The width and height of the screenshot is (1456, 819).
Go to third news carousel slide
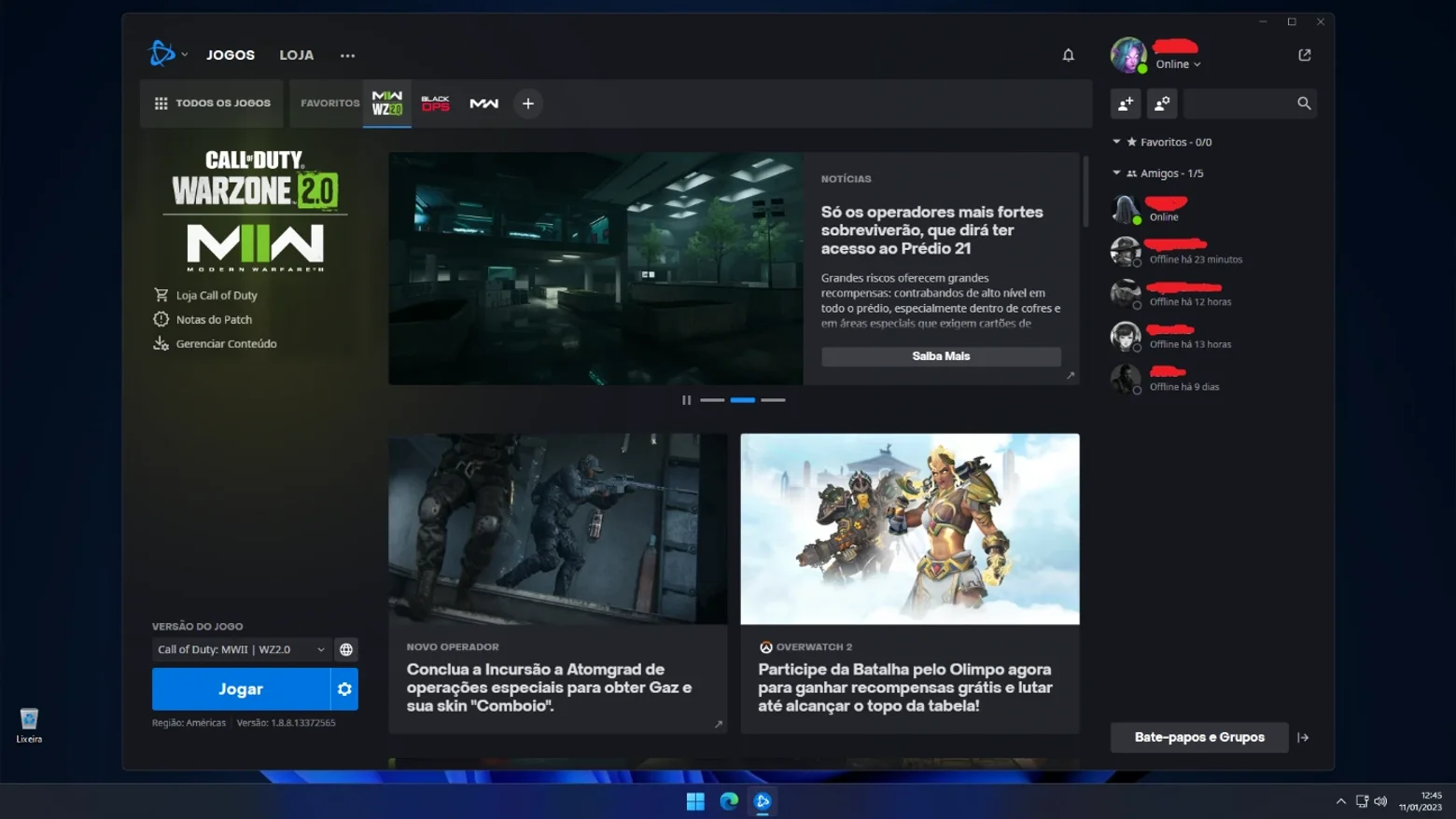773,400
